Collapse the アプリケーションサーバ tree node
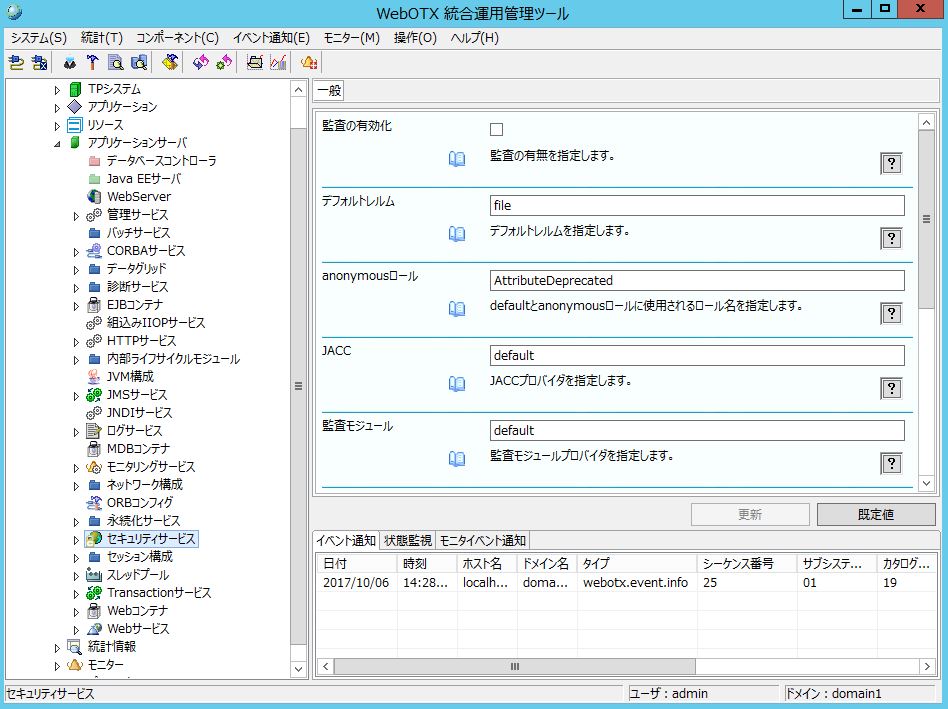 click(57, 143)
